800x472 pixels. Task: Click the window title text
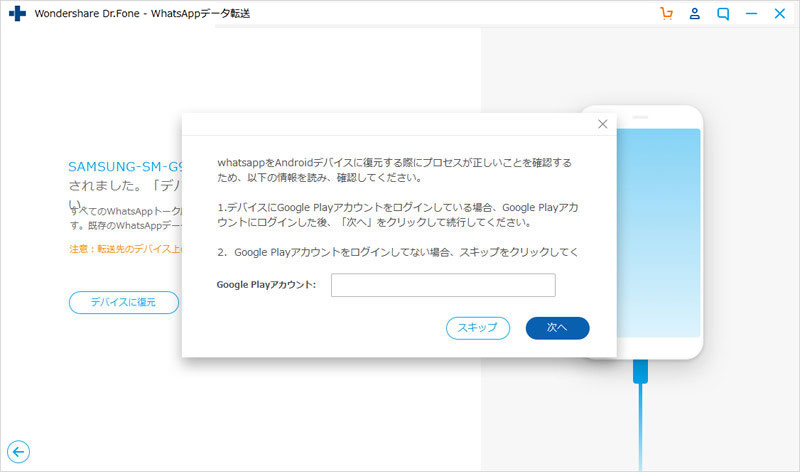[142, 14]
